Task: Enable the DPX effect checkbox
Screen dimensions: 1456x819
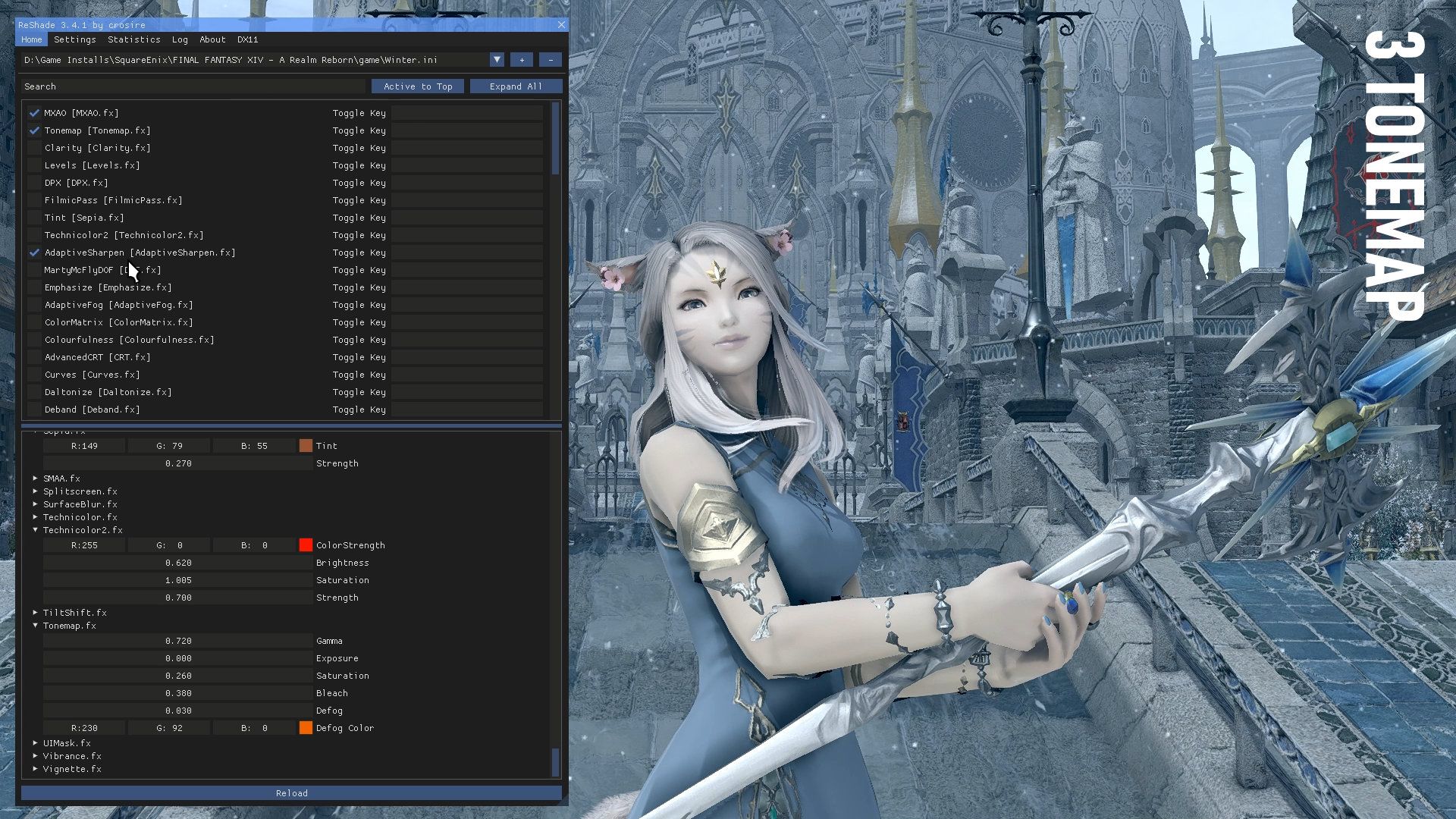Action: [34, 183]
